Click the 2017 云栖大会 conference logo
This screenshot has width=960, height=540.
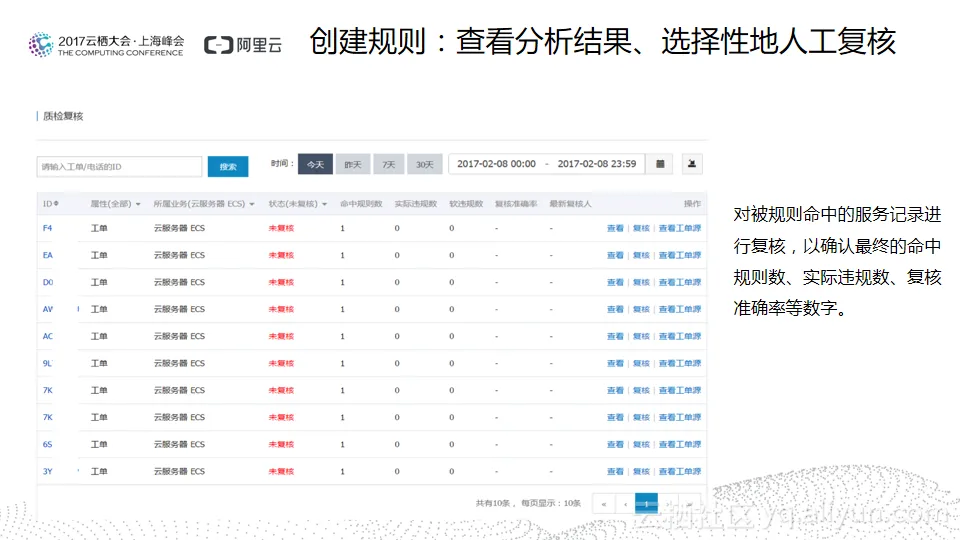coord(106,44)
